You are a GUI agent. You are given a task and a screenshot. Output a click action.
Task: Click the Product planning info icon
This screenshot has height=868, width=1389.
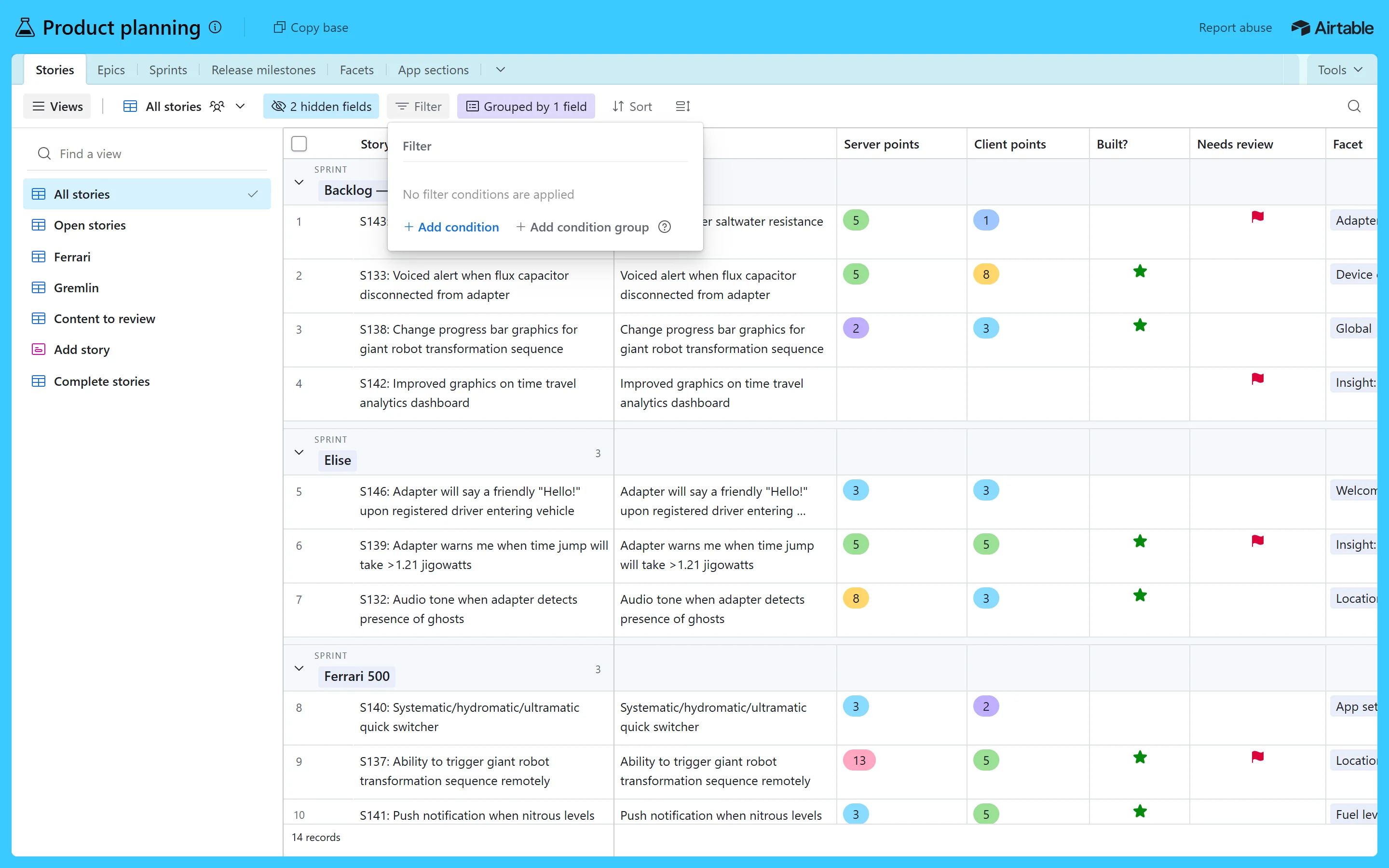[x=215, y=27]
